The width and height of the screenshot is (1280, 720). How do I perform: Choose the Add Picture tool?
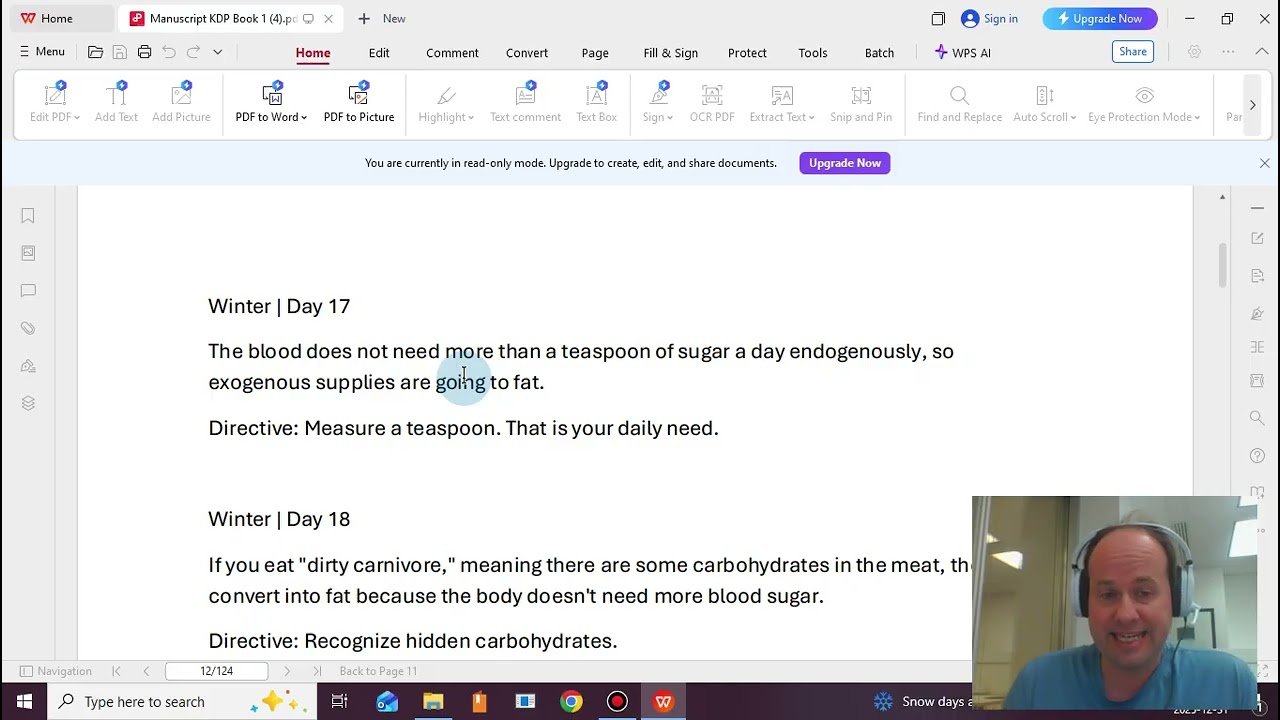click(181, 103)
